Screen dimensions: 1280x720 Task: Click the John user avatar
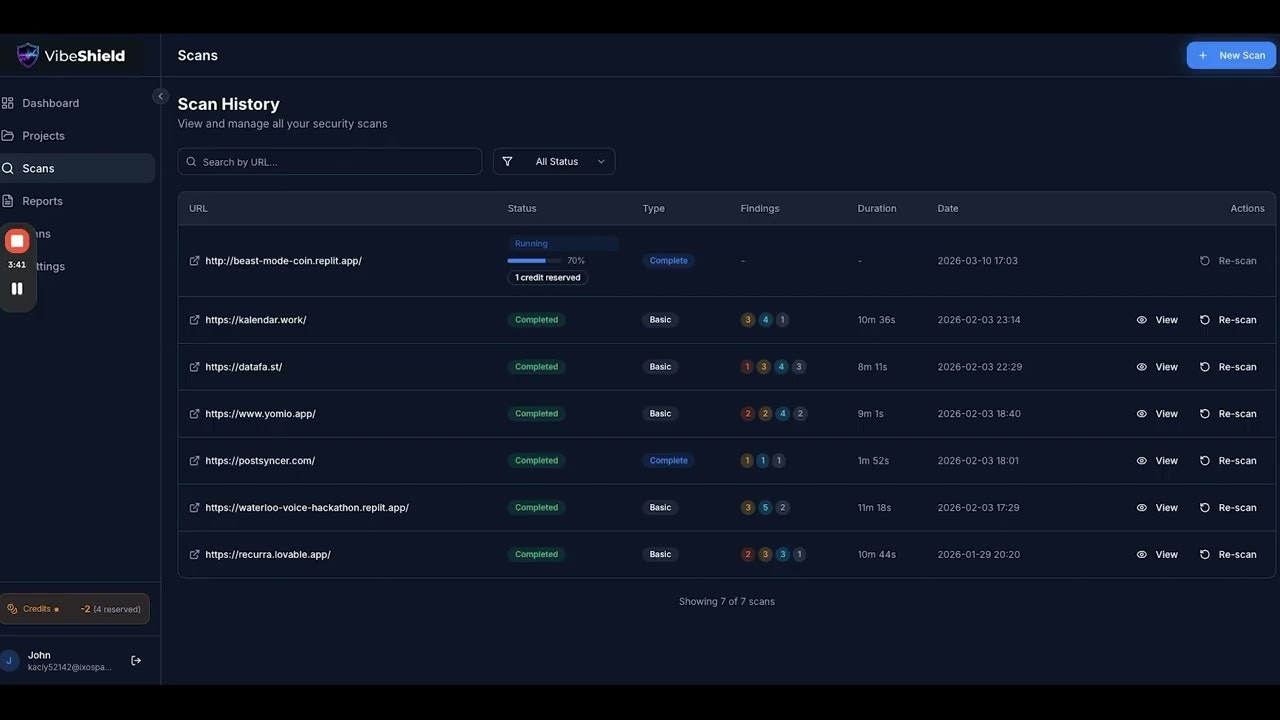tap(9, 661)
